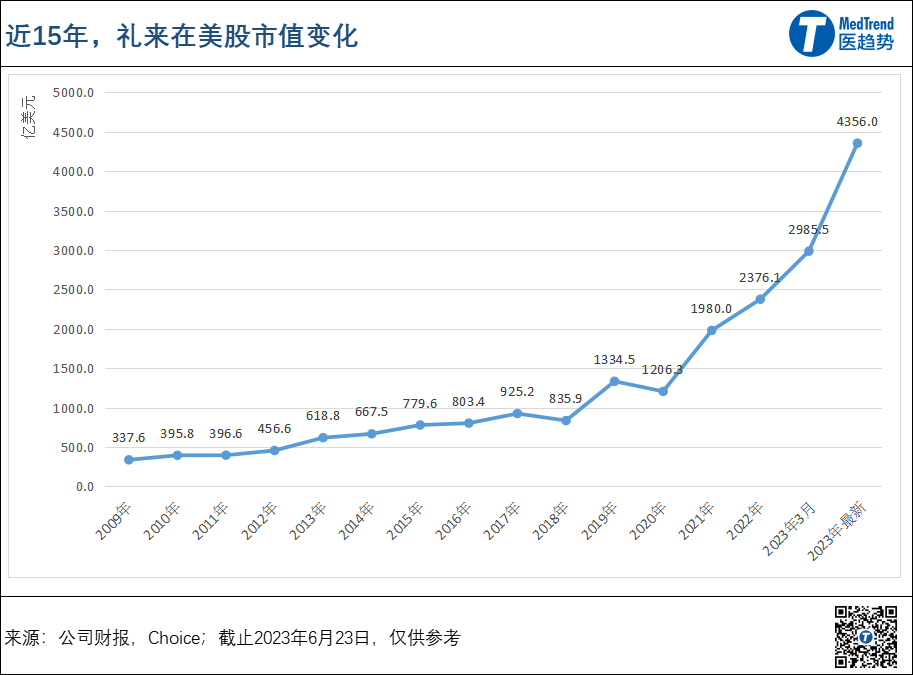Click the 2014年 x-axis label
913x675 pixels.
(x=356, y=521)
